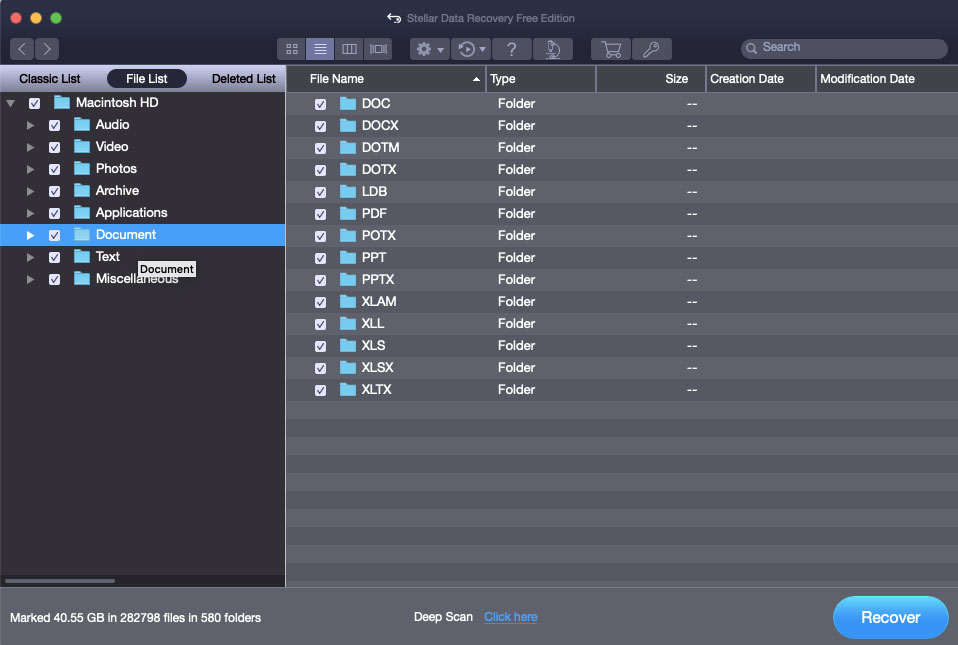Uncheck the Audio folder checkbox

(x=54, y=125)
